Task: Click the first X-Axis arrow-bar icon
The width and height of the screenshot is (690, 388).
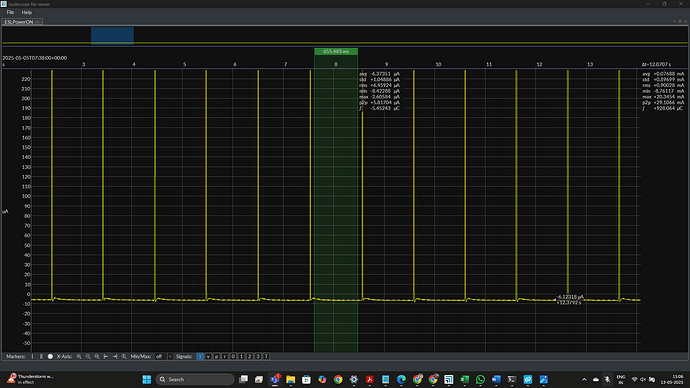Action: coord(106,356)
